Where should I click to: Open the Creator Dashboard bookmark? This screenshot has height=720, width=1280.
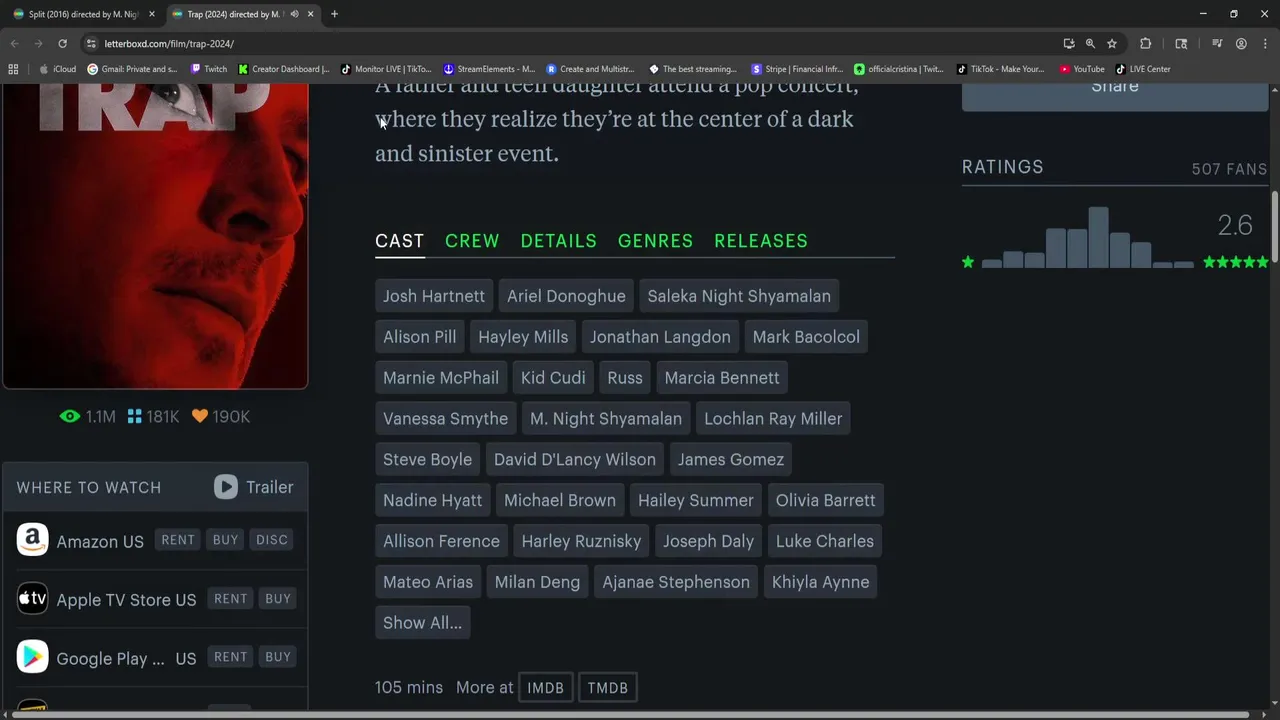283,69
